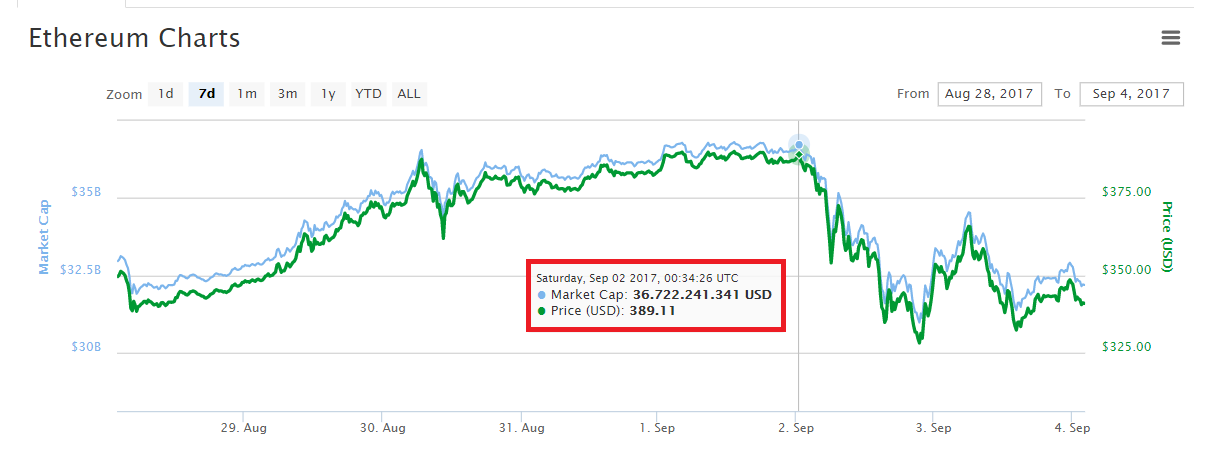This screenshot has width=1227, height=467.
Task: Select the 1y zoom range
Action: [x=327, y=94]
